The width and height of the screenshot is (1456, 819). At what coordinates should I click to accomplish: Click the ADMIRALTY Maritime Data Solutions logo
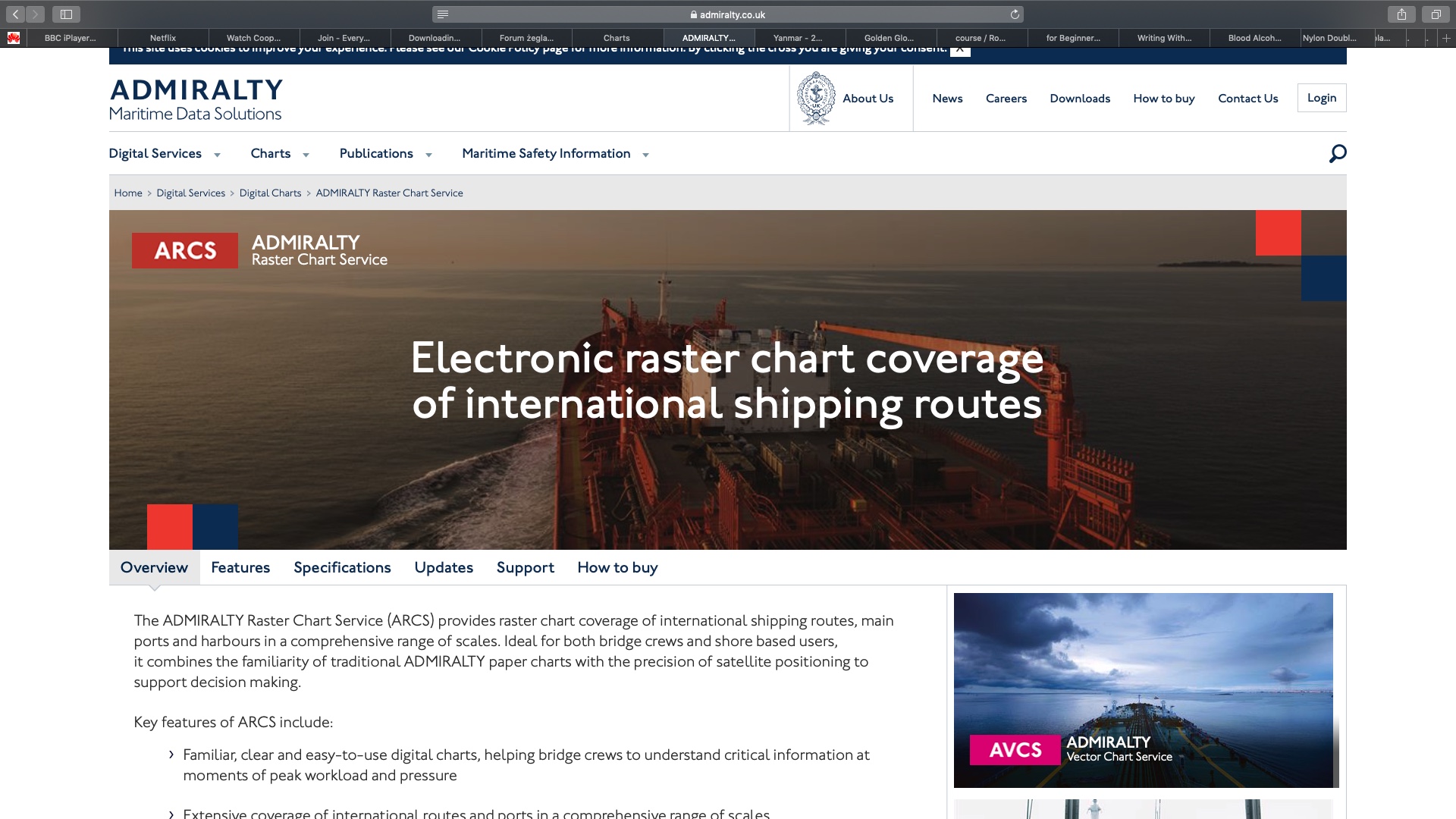(x=196, y=100)
